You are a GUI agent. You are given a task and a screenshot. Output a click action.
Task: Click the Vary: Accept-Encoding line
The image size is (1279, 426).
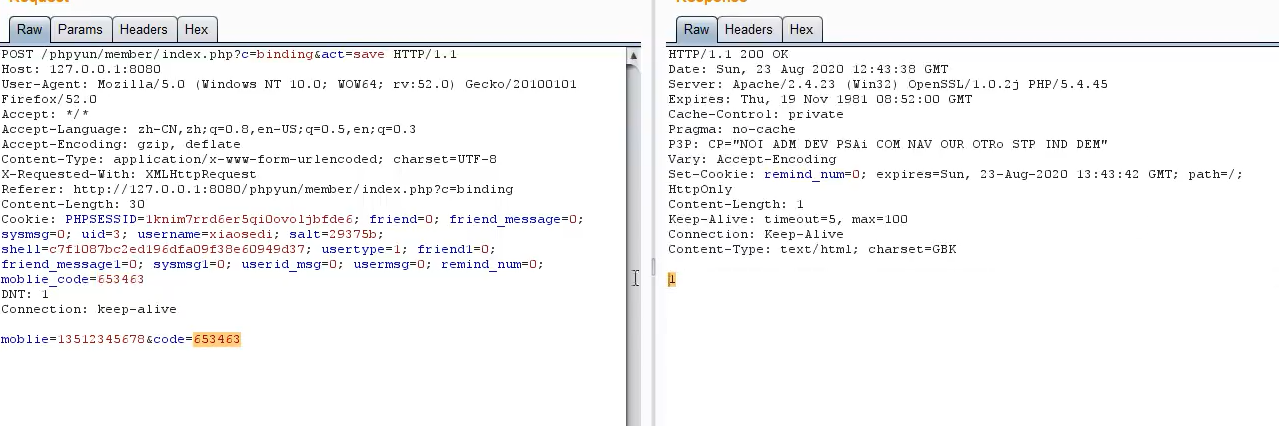tap(752, 159)
